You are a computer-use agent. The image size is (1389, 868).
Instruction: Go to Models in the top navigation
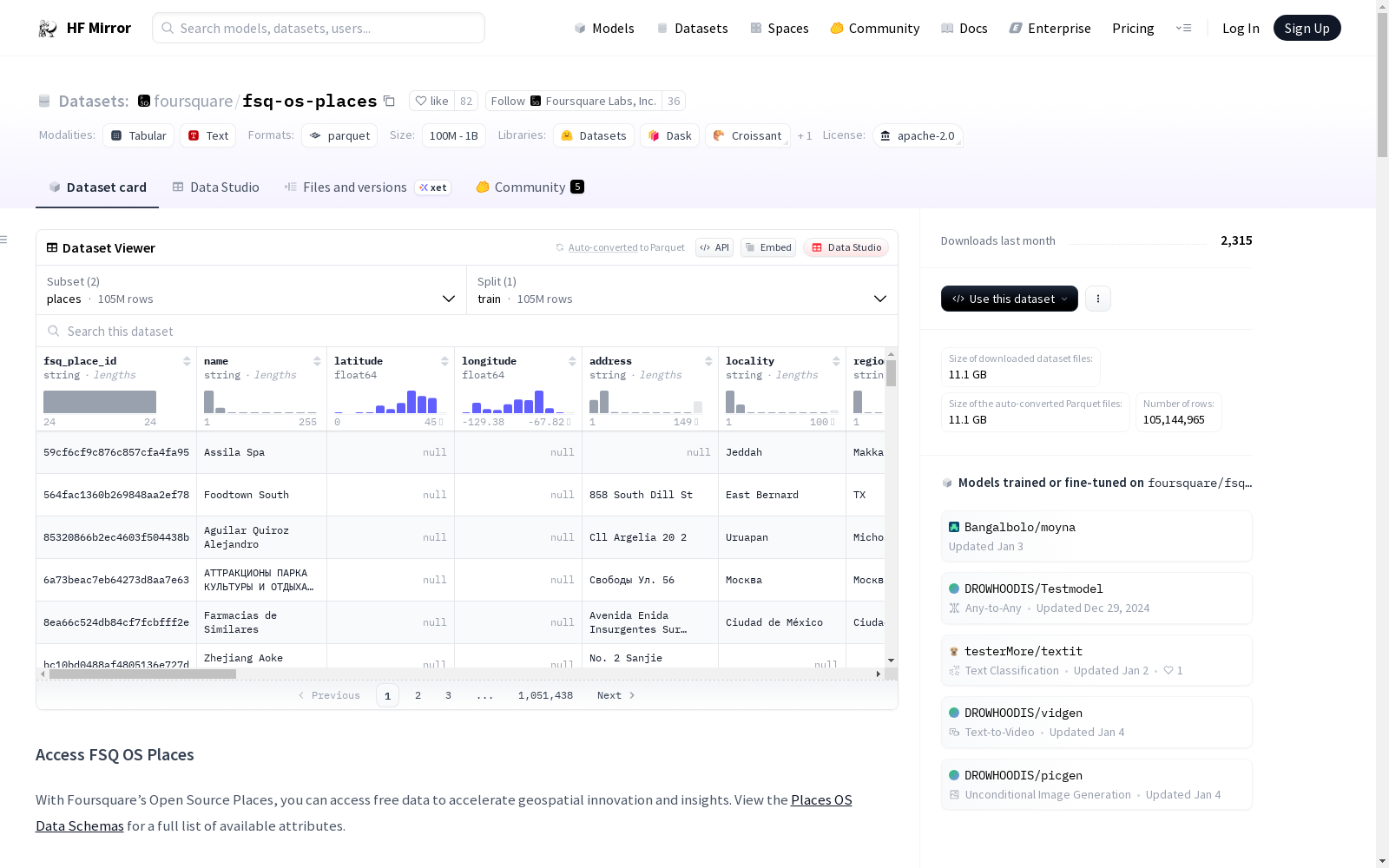[604, 29]
